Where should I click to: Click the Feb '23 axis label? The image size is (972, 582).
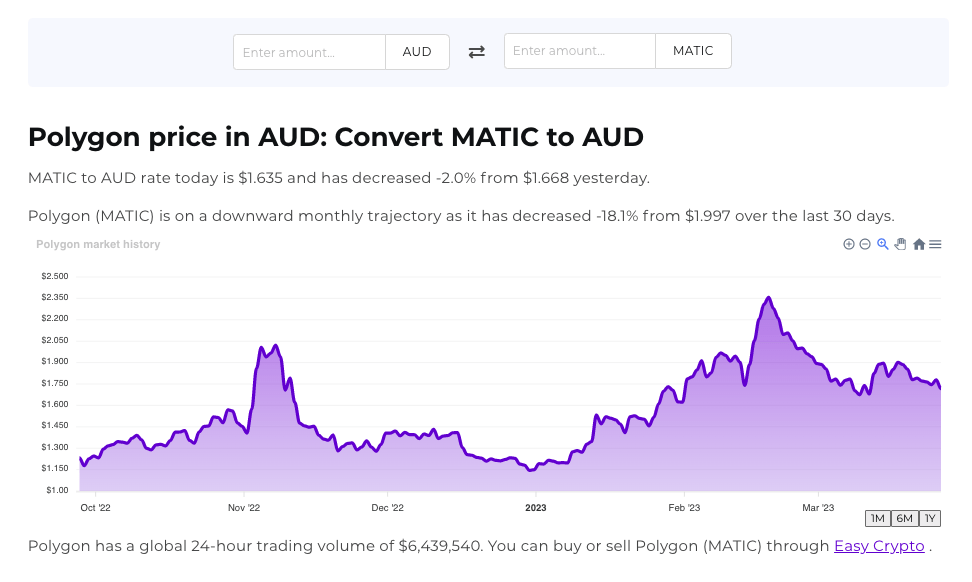point(684,508)
